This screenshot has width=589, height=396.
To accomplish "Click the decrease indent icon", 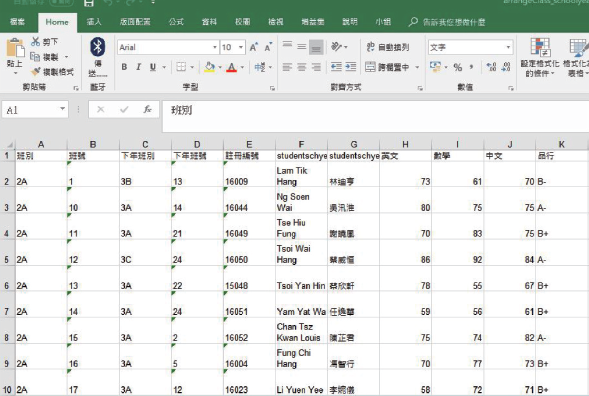I will coord(336,67).
